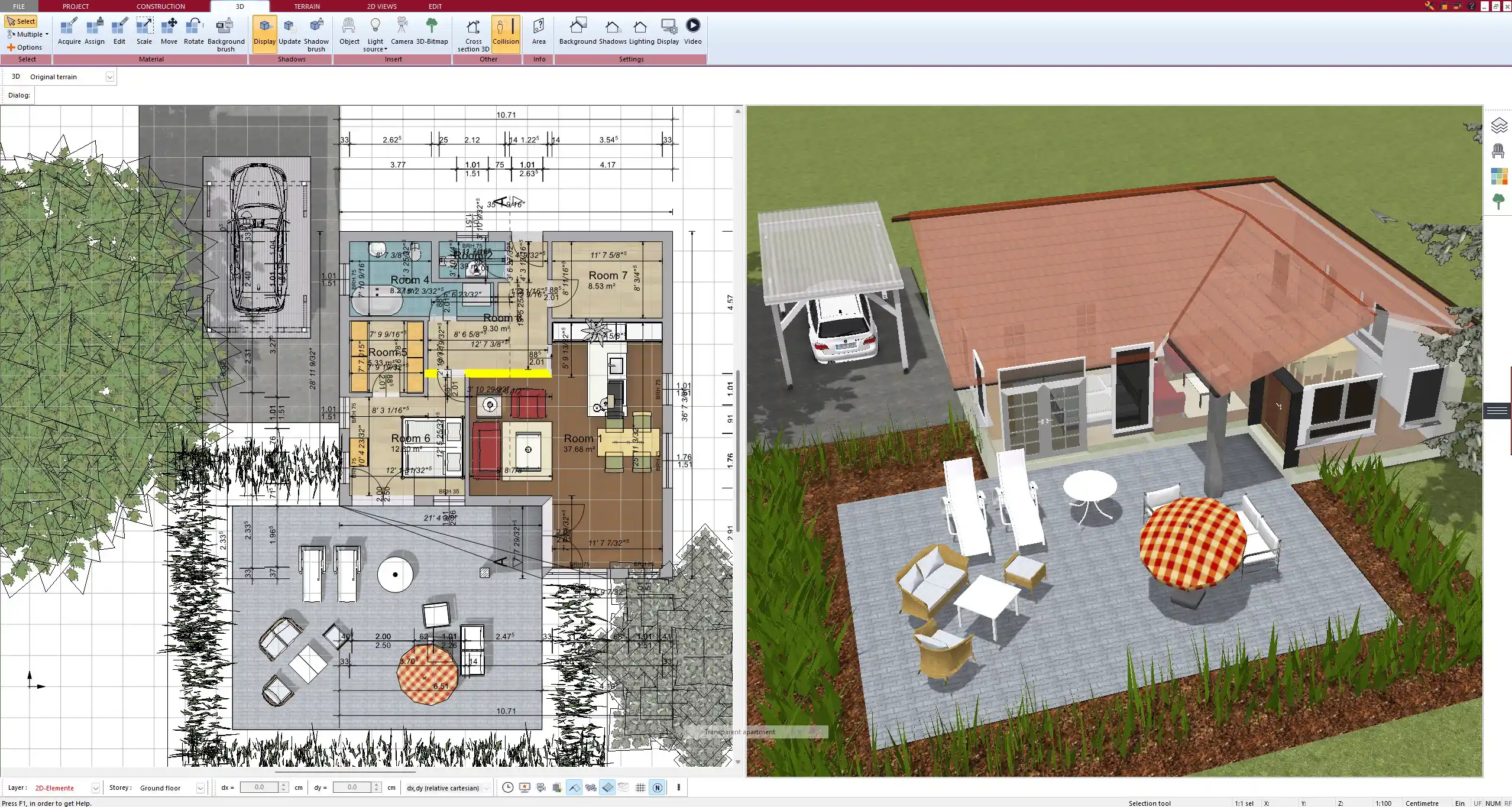The height and width of the screenshot is (807, 1512).
Task: Toggle the highlighted roof-outline button in bottom toolbar
Action: 574,787
